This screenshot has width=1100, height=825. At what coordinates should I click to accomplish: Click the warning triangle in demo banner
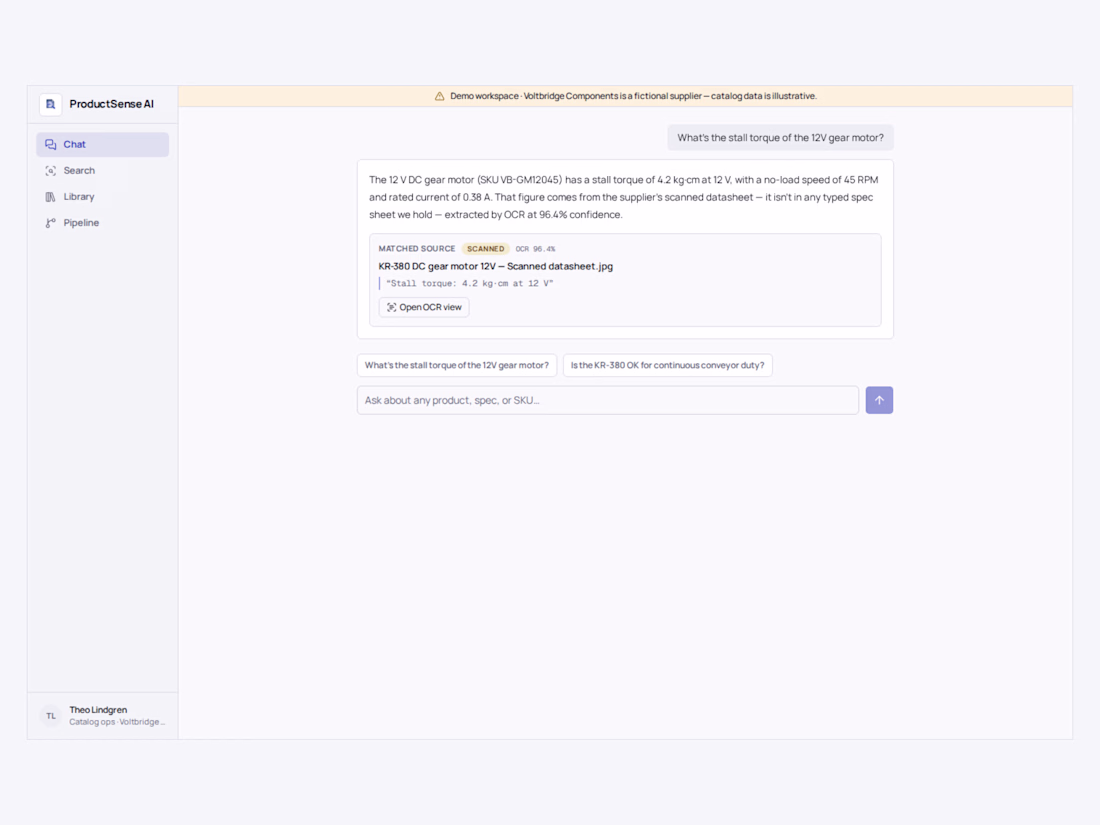(439, 96)
